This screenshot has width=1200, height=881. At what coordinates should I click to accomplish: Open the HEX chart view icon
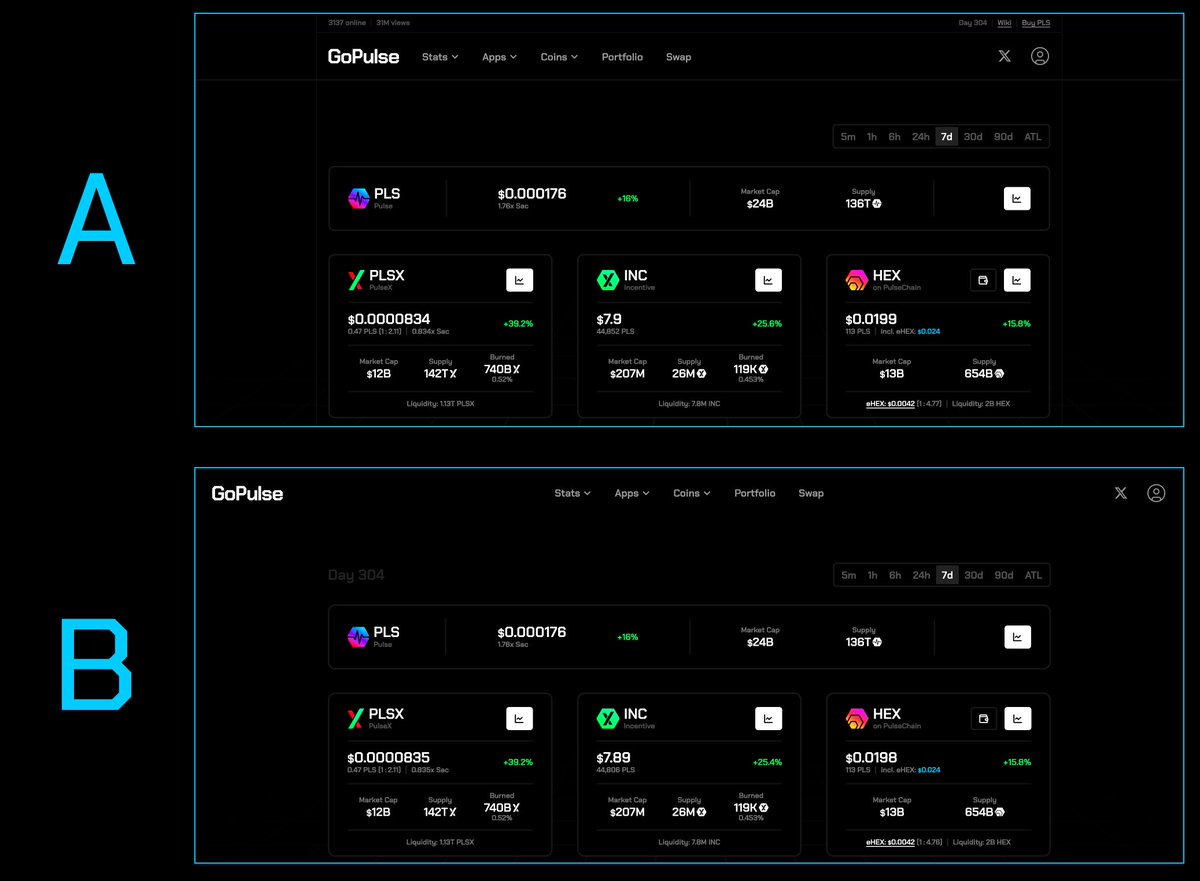[1017, 280]
